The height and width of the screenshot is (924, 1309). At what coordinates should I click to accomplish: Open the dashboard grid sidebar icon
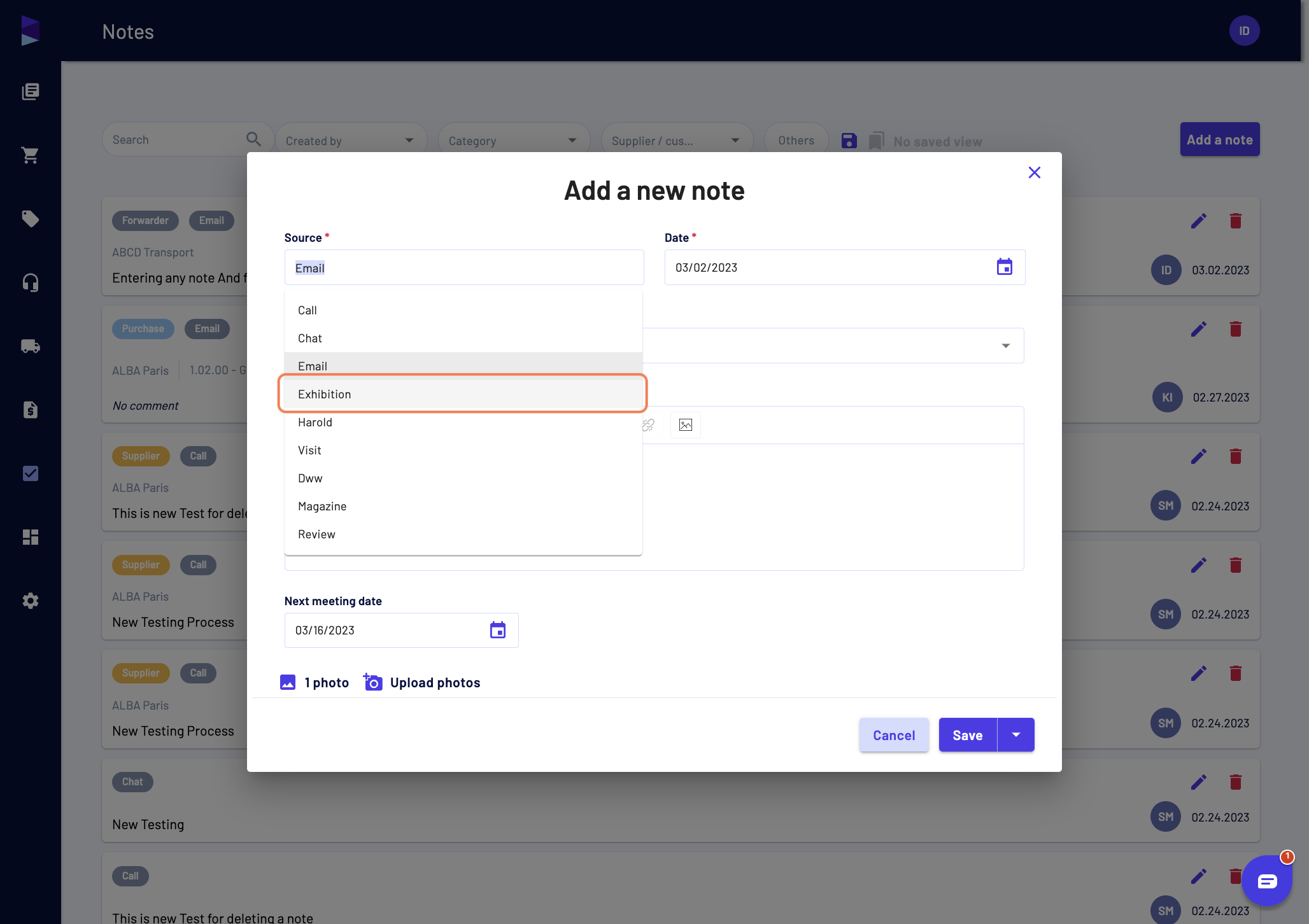[30, 537]
